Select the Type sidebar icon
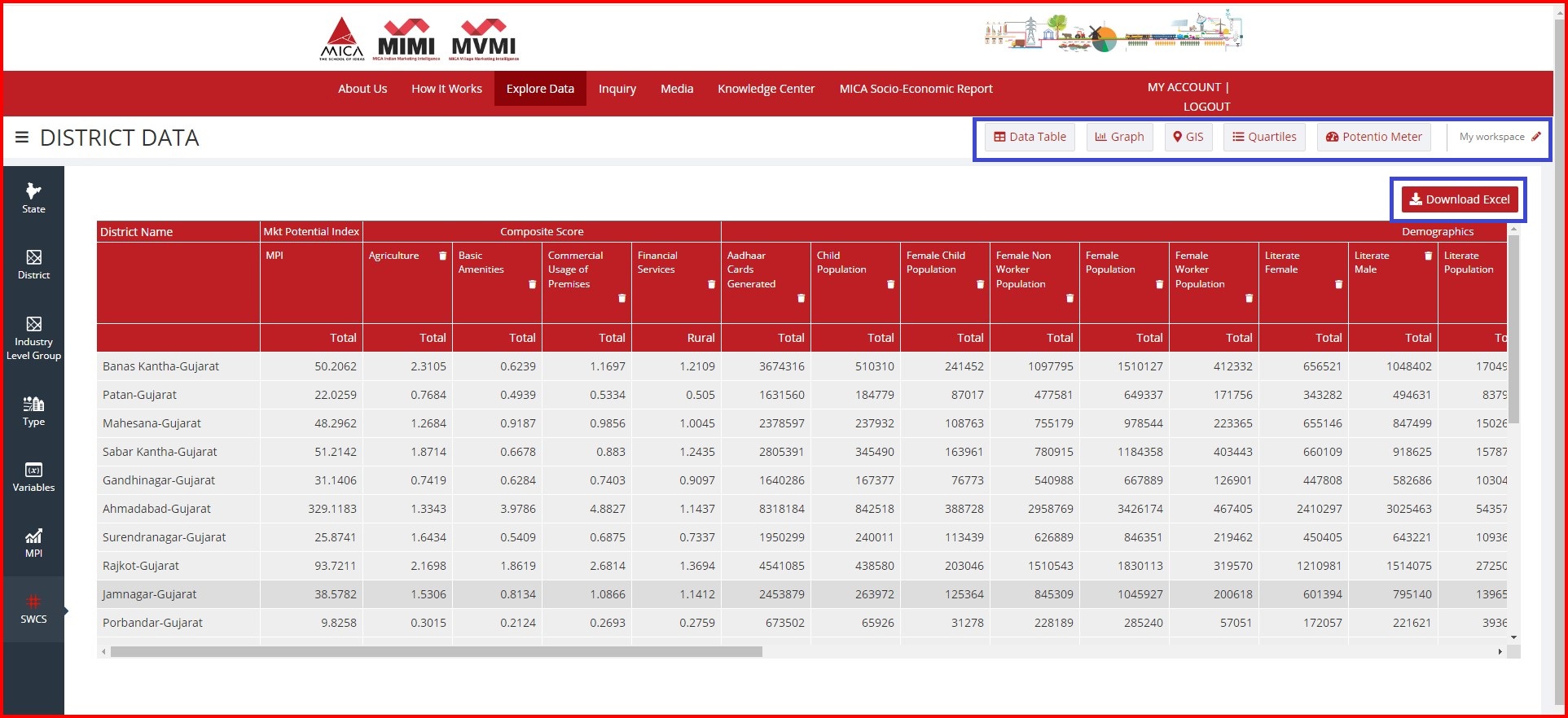The image size is (1568, 718). [33, 410]
